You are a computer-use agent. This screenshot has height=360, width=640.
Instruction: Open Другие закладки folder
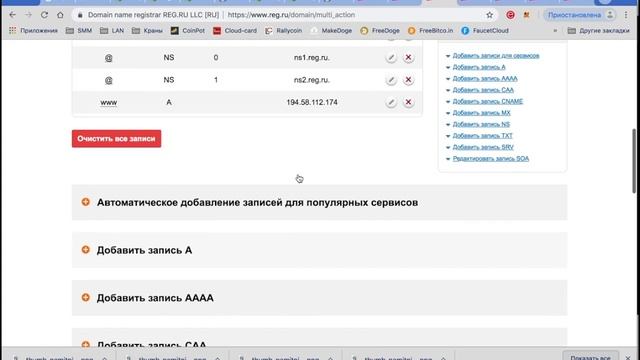599,31
